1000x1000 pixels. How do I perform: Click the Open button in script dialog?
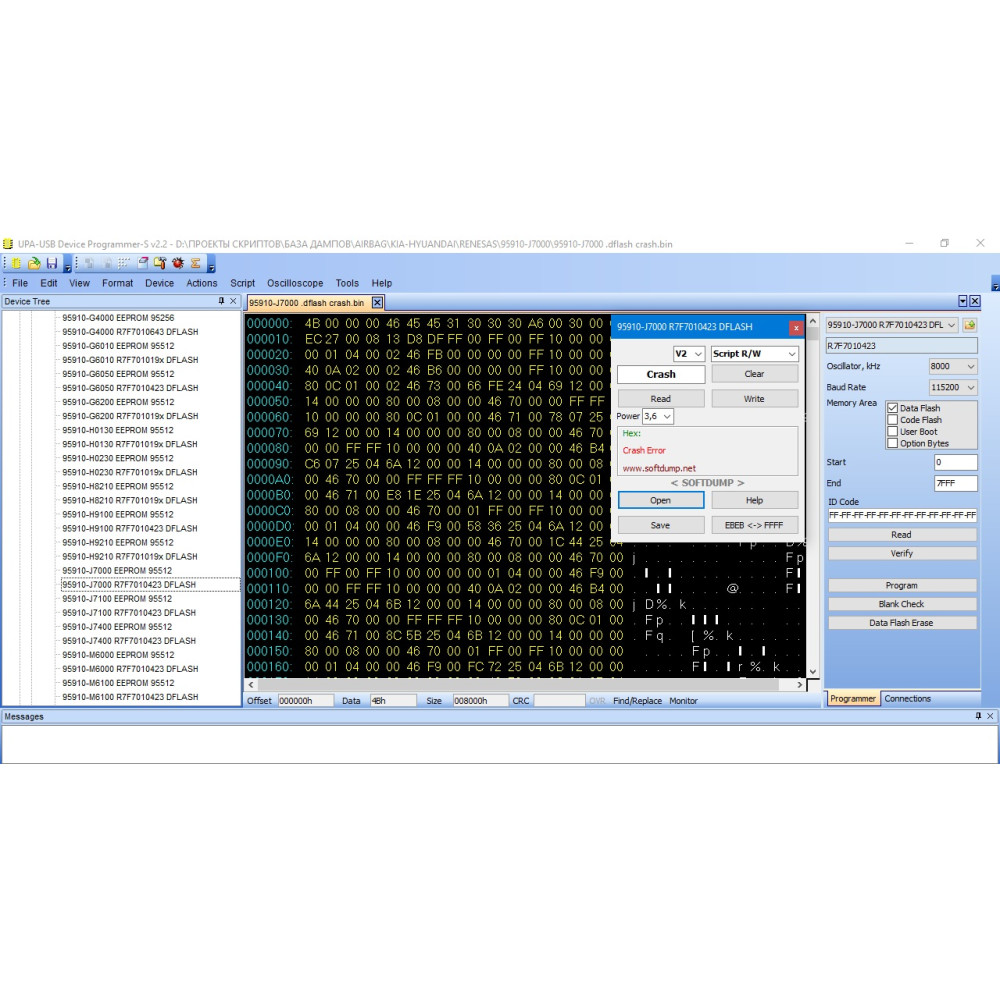coord(661,501)
